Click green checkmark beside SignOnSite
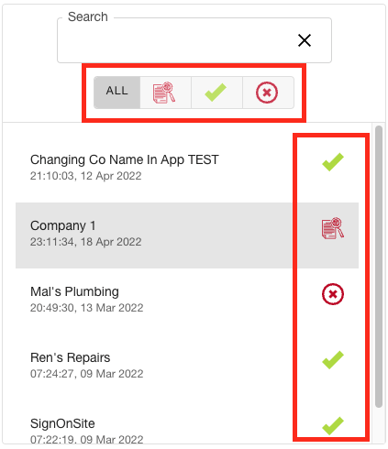The image size is (388, 449). tap(333, 426)
